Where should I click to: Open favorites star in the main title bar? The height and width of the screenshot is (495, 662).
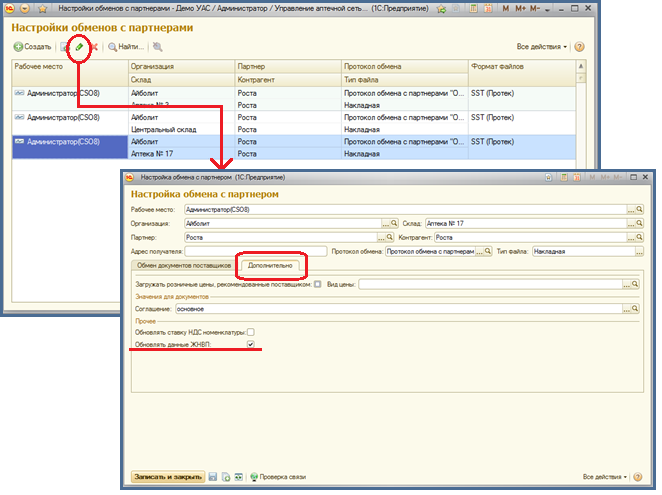click(x=42, y=8)
